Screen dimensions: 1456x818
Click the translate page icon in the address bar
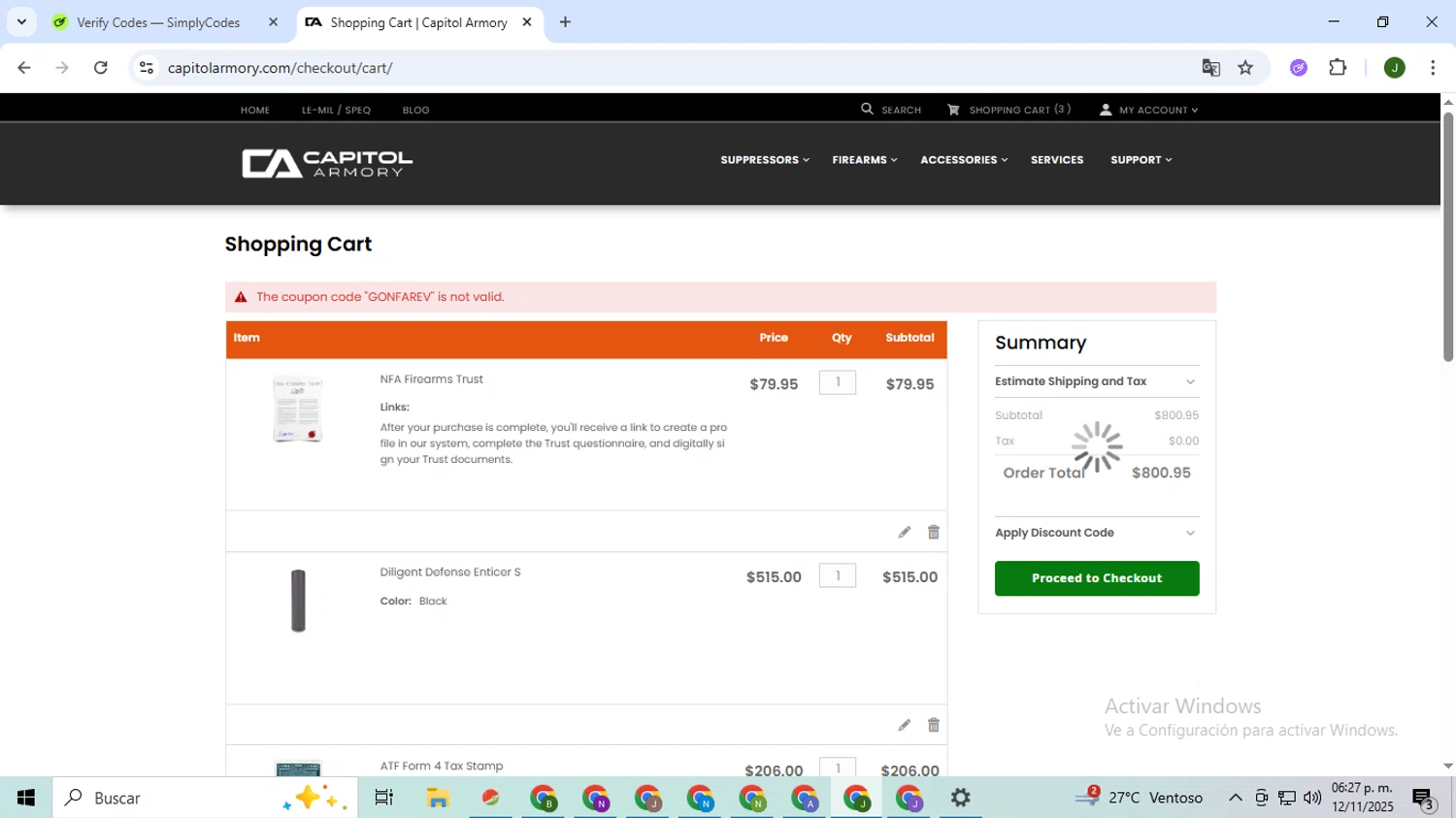(x=1210, y=68)
